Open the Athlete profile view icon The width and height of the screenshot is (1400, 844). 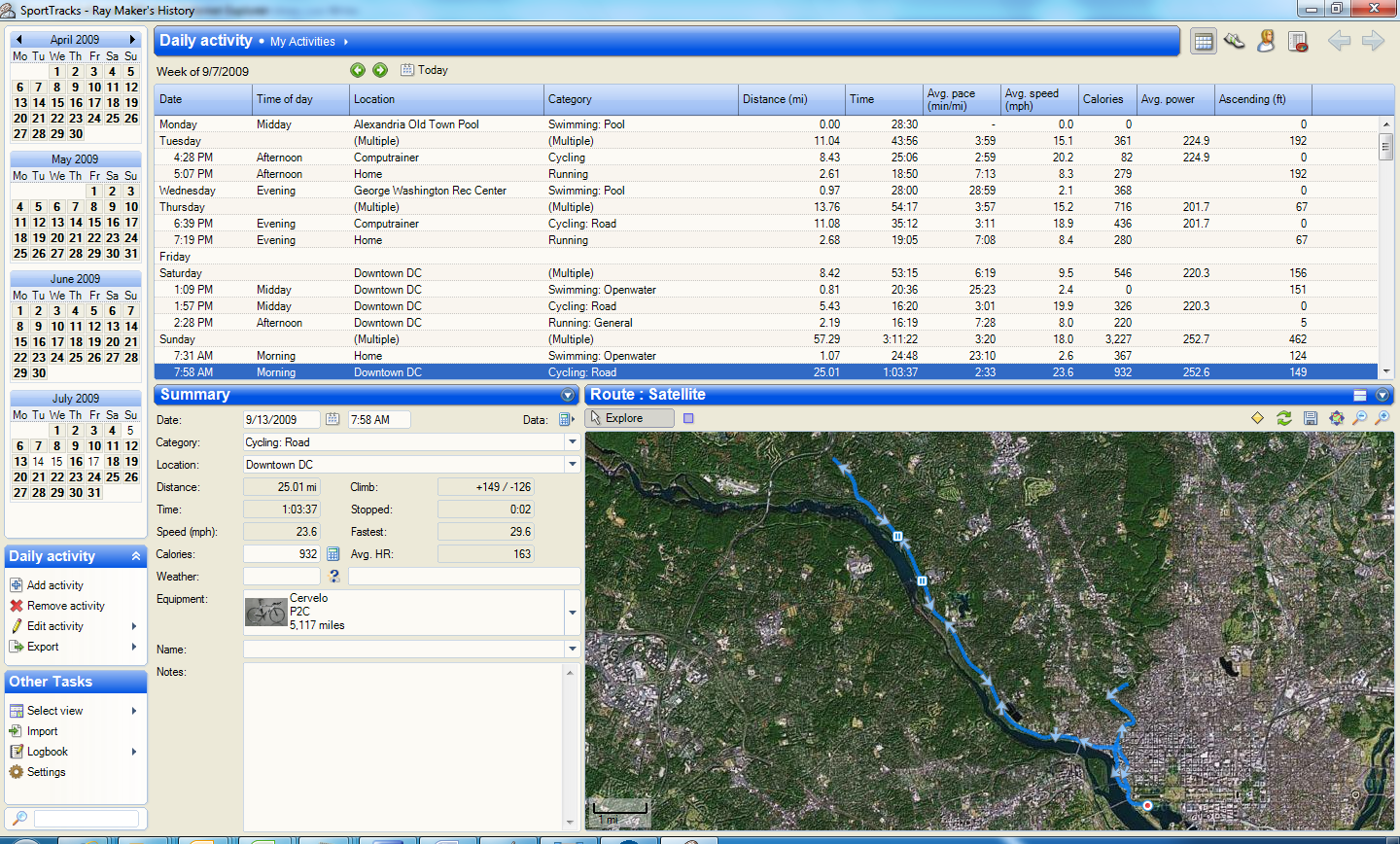tap(1266, 41)
